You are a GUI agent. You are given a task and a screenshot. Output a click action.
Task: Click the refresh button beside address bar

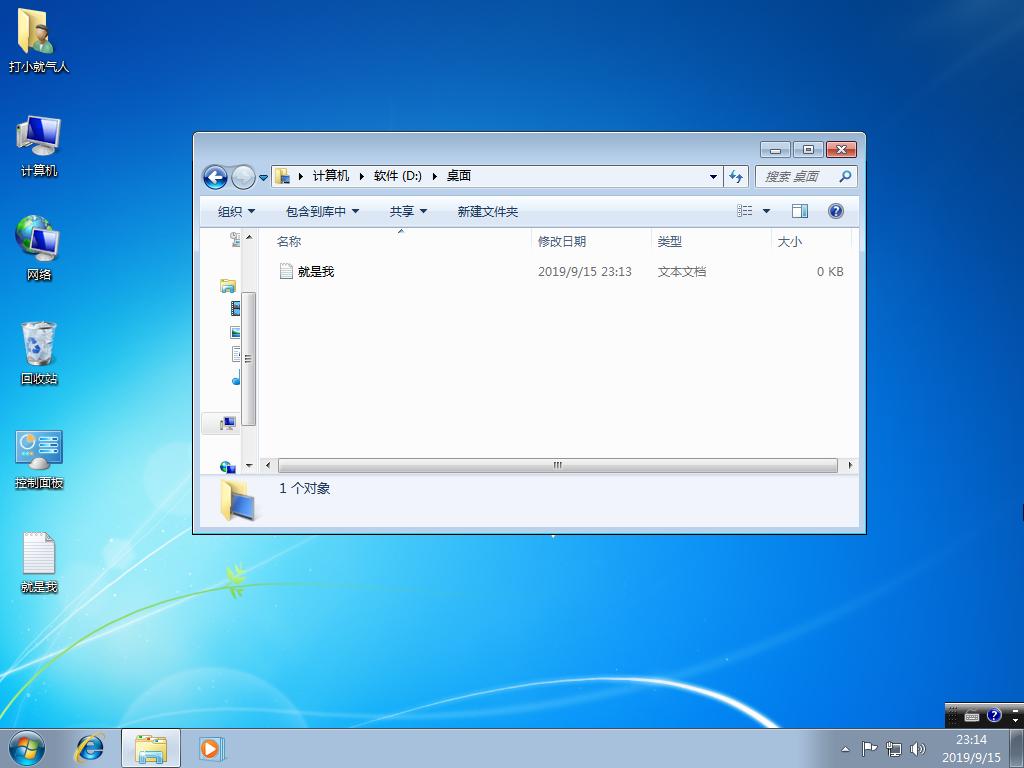[736, 176]
